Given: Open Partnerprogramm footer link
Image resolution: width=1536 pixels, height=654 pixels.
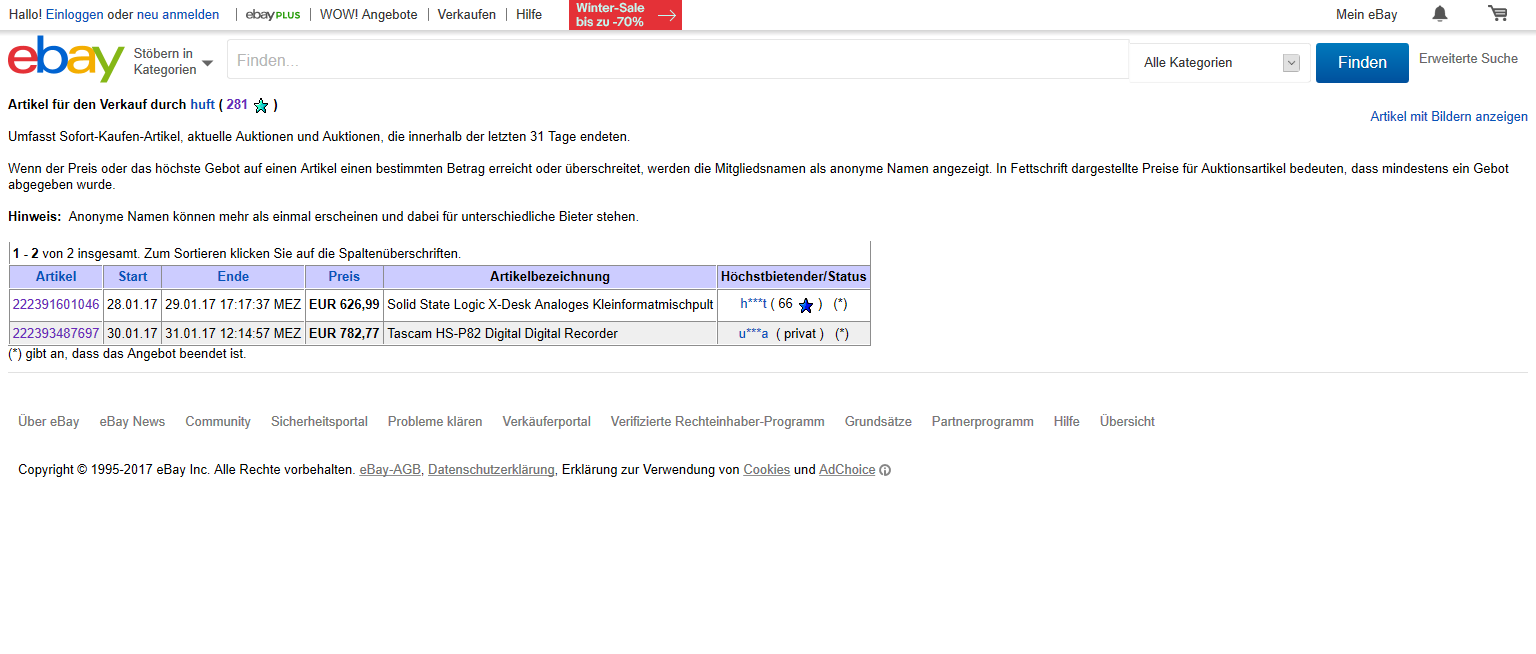Looking at the screenshot, I should pyautogui.click(x=983, y=422).
